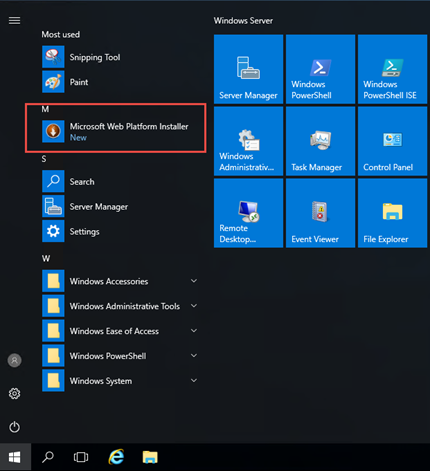Open the Event Viewer tile
This screenshot has height=471, width=430.
click(x=320, y=213)
